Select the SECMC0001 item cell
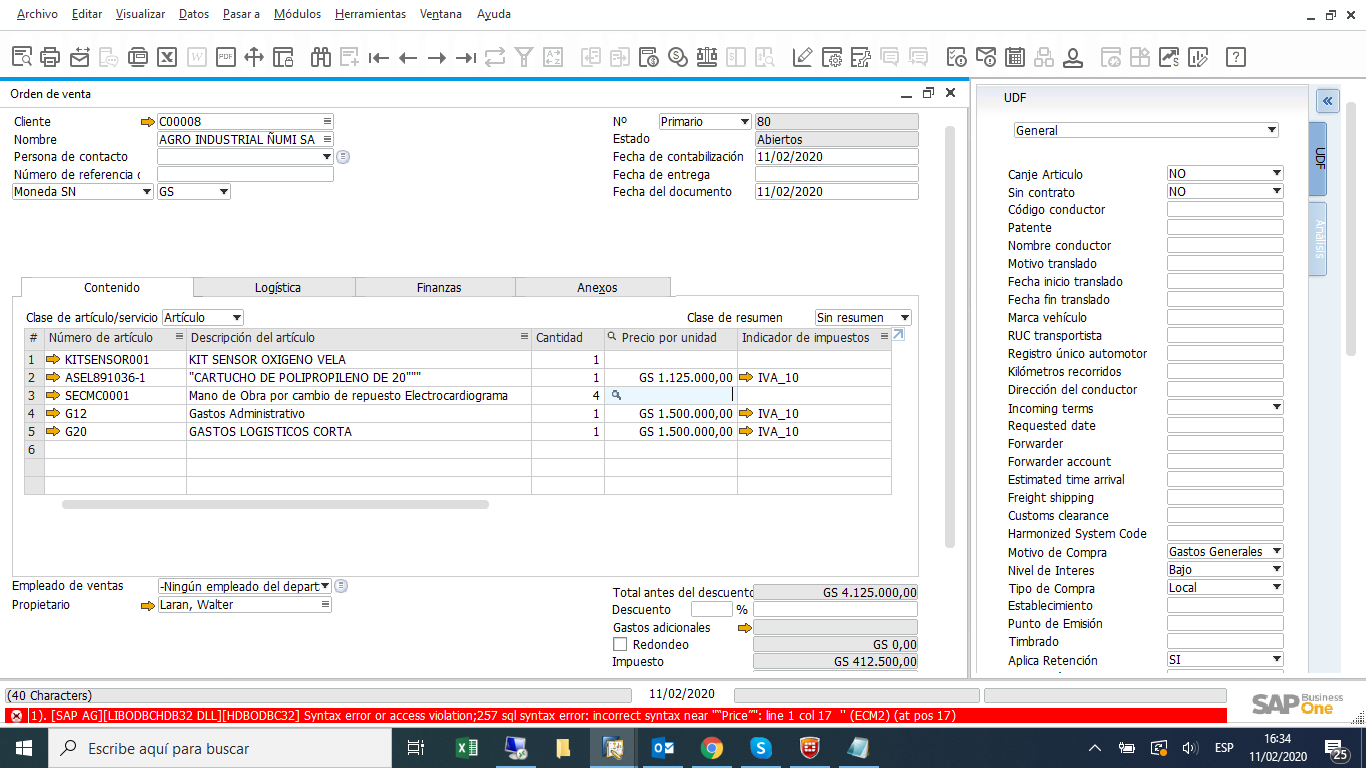 115,395
